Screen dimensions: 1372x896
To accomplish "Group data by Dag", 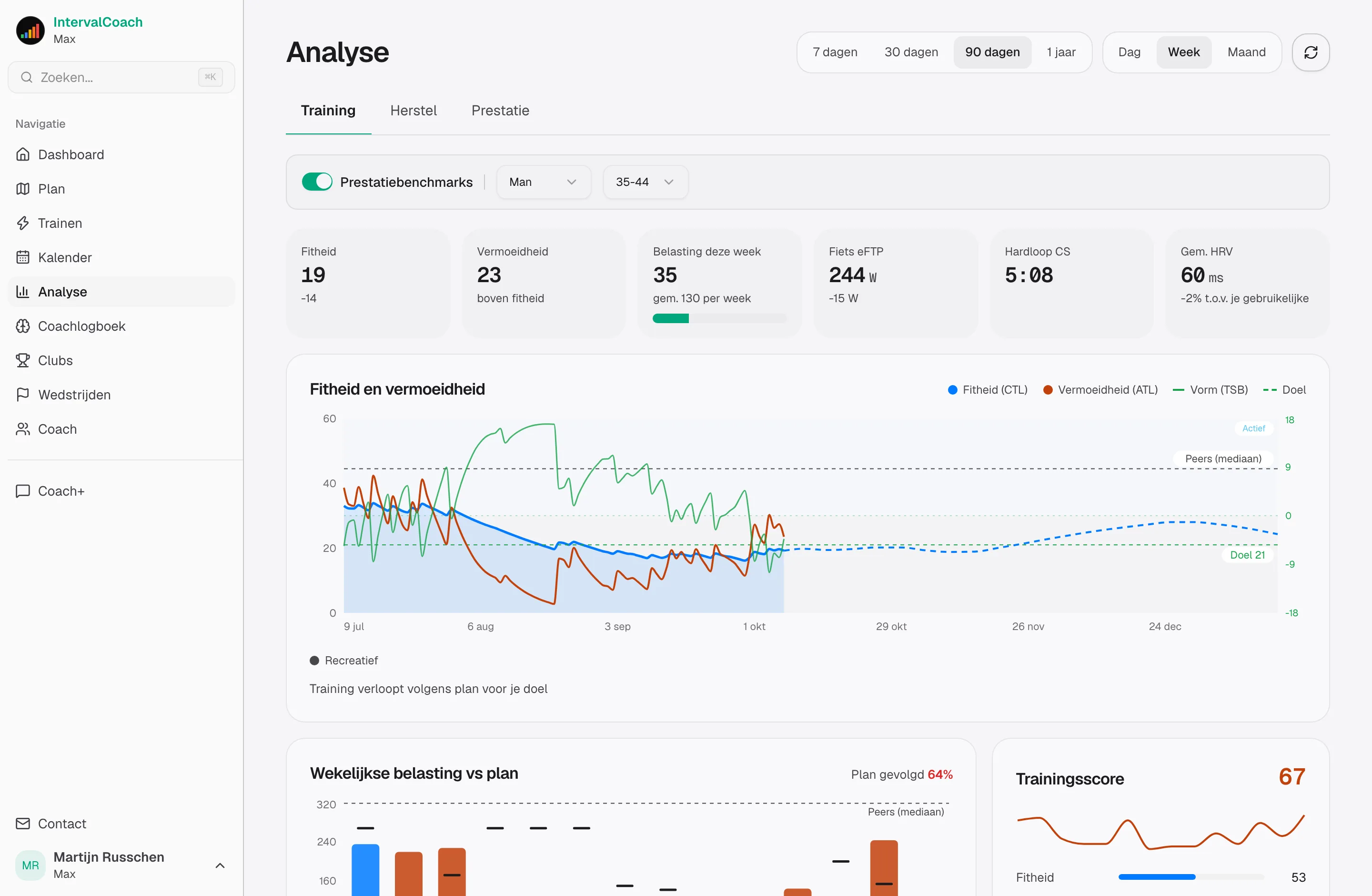I will 1129,52.
